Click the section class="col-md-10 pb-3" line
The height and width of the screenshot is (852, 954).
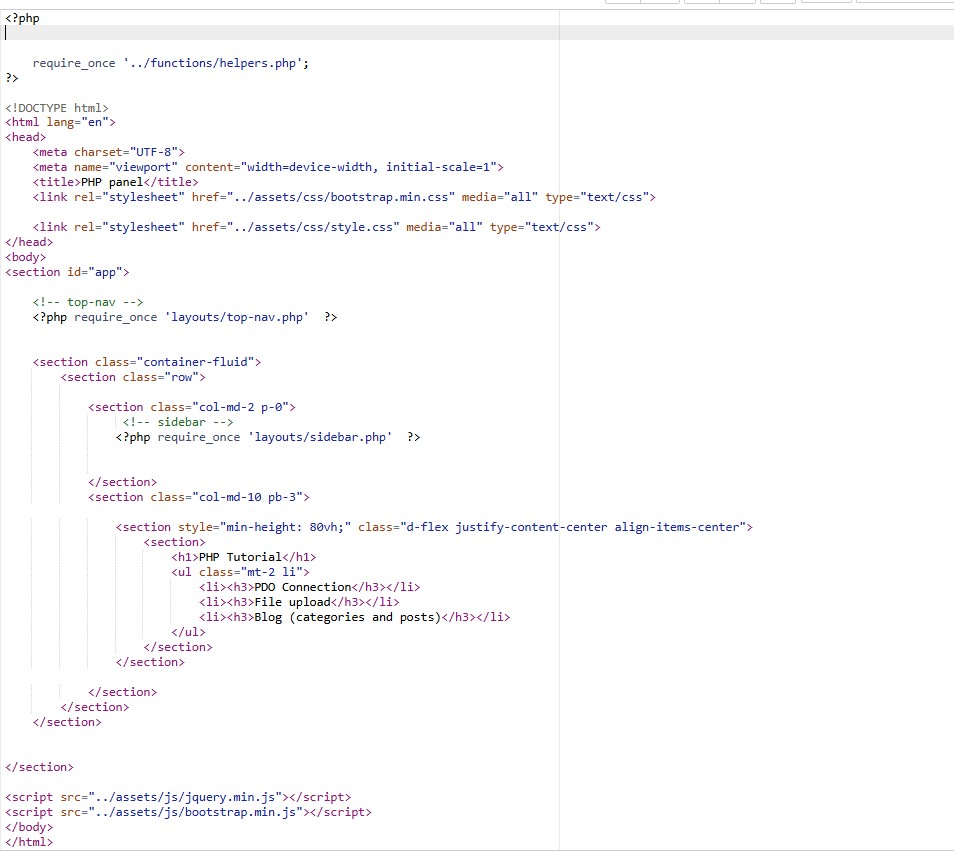(198, 497)
